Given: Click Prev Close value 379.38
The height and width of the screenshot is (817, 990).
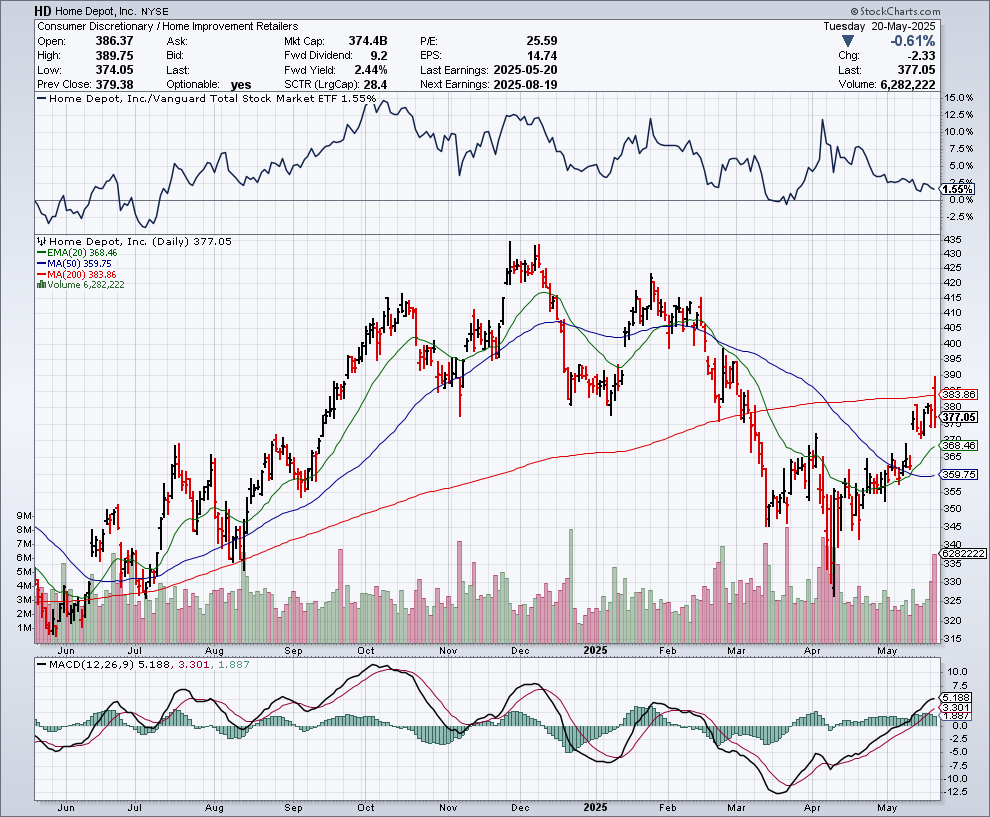Looking at the screenshot, I should click(x=114, y=85).
